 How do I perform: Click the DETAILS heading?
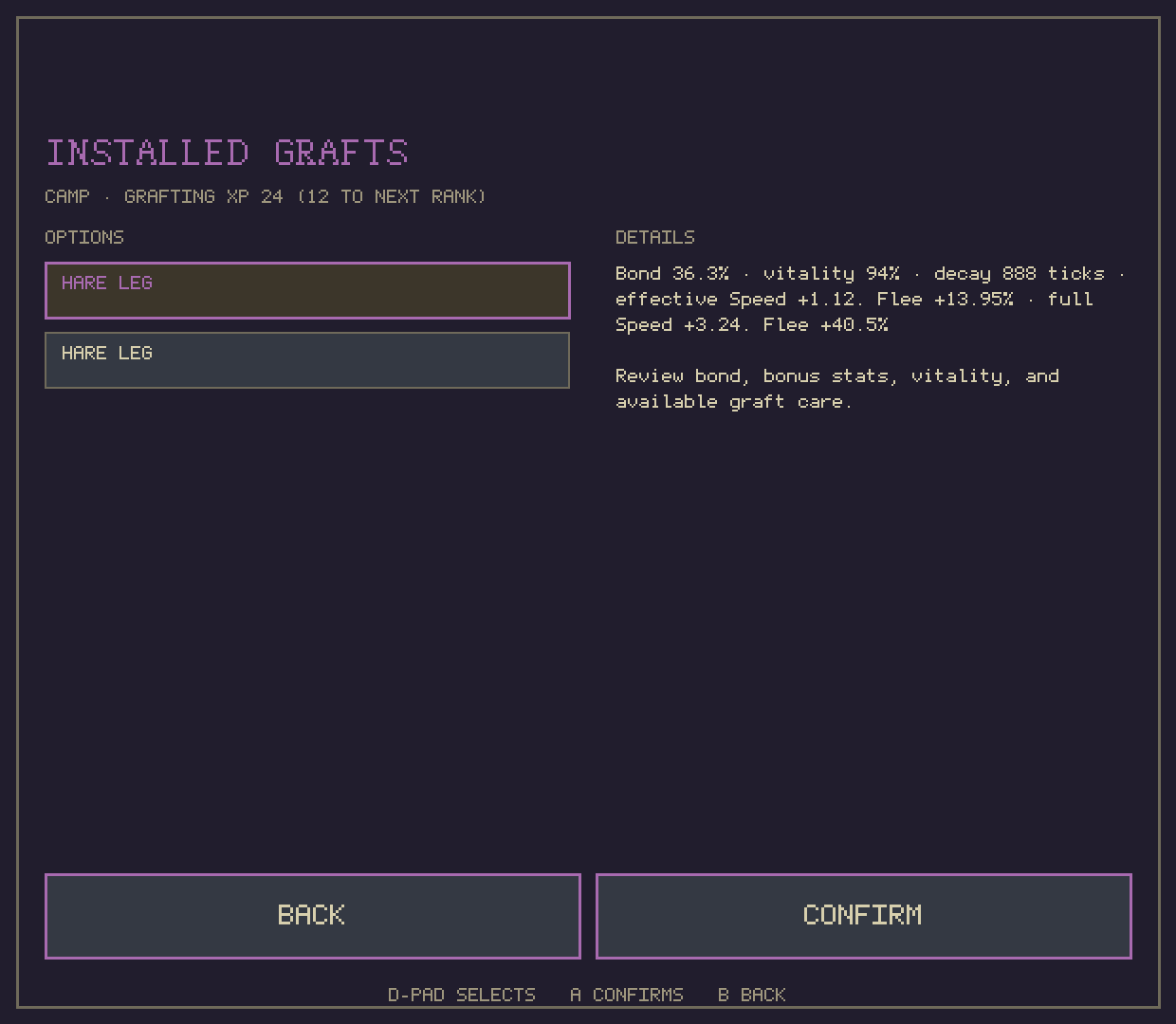655,237
